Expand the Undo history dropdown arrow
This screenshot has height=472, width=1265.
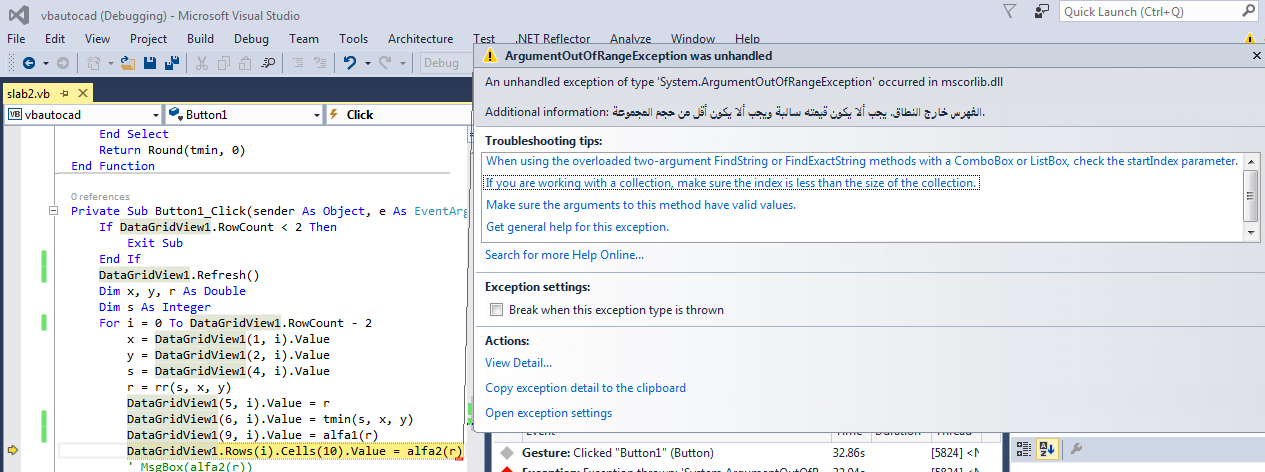click(366, 63)
